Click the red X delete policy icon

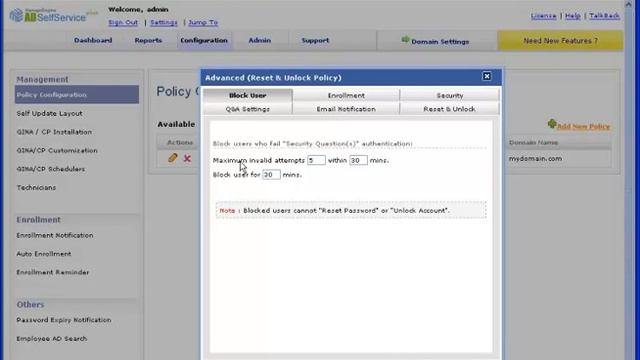(x=187, y=158)
